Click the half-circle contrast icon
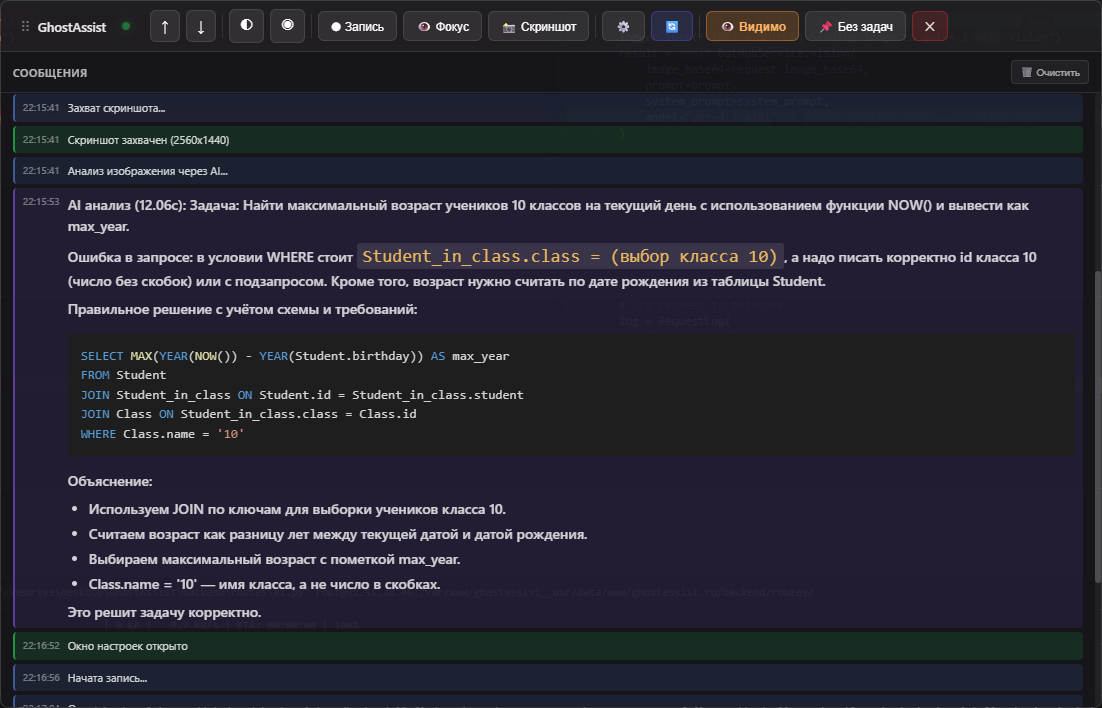This screenshot has height=708, width=1102. (x=246, y=26)
